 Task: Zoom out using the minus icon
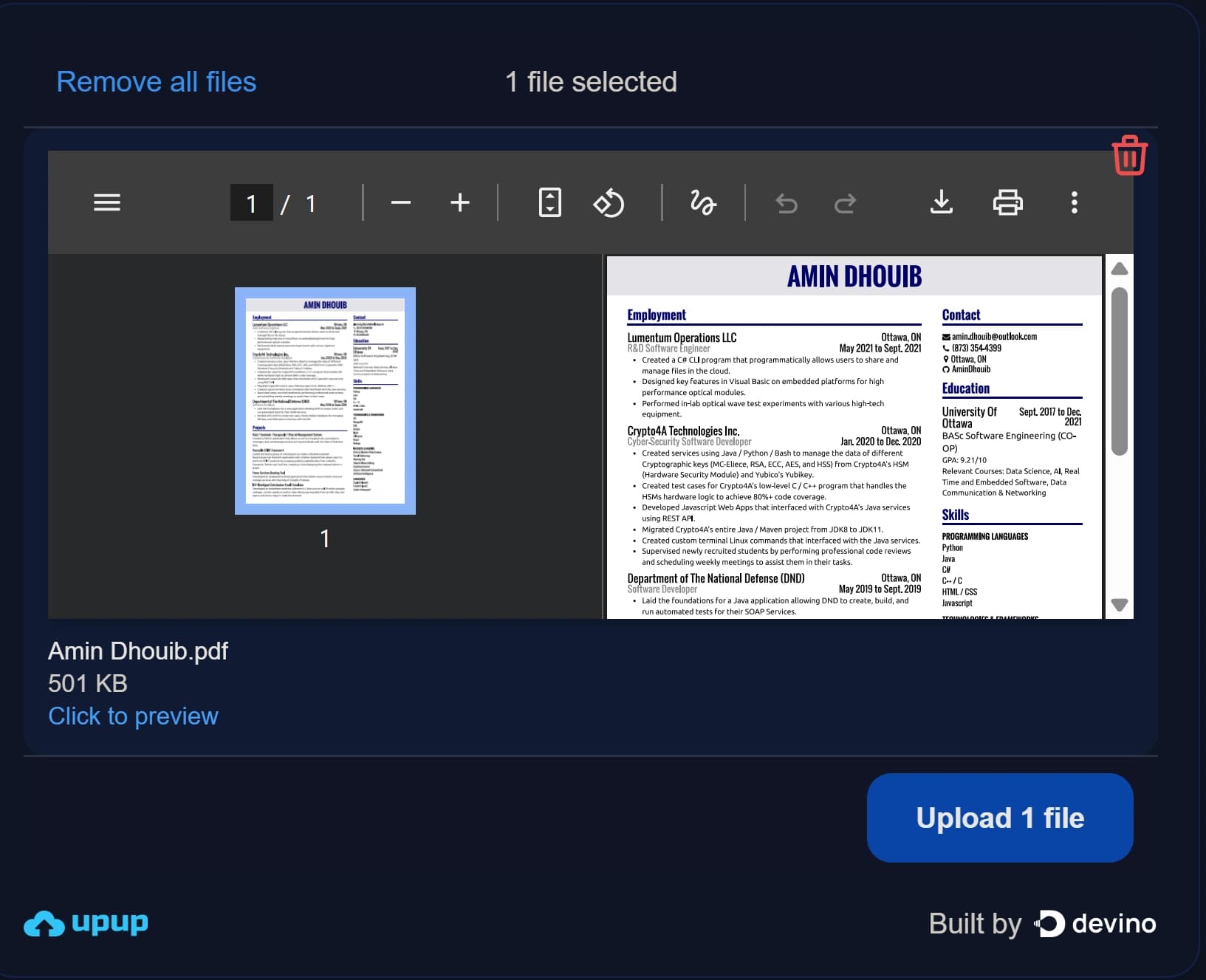(401, 202)
